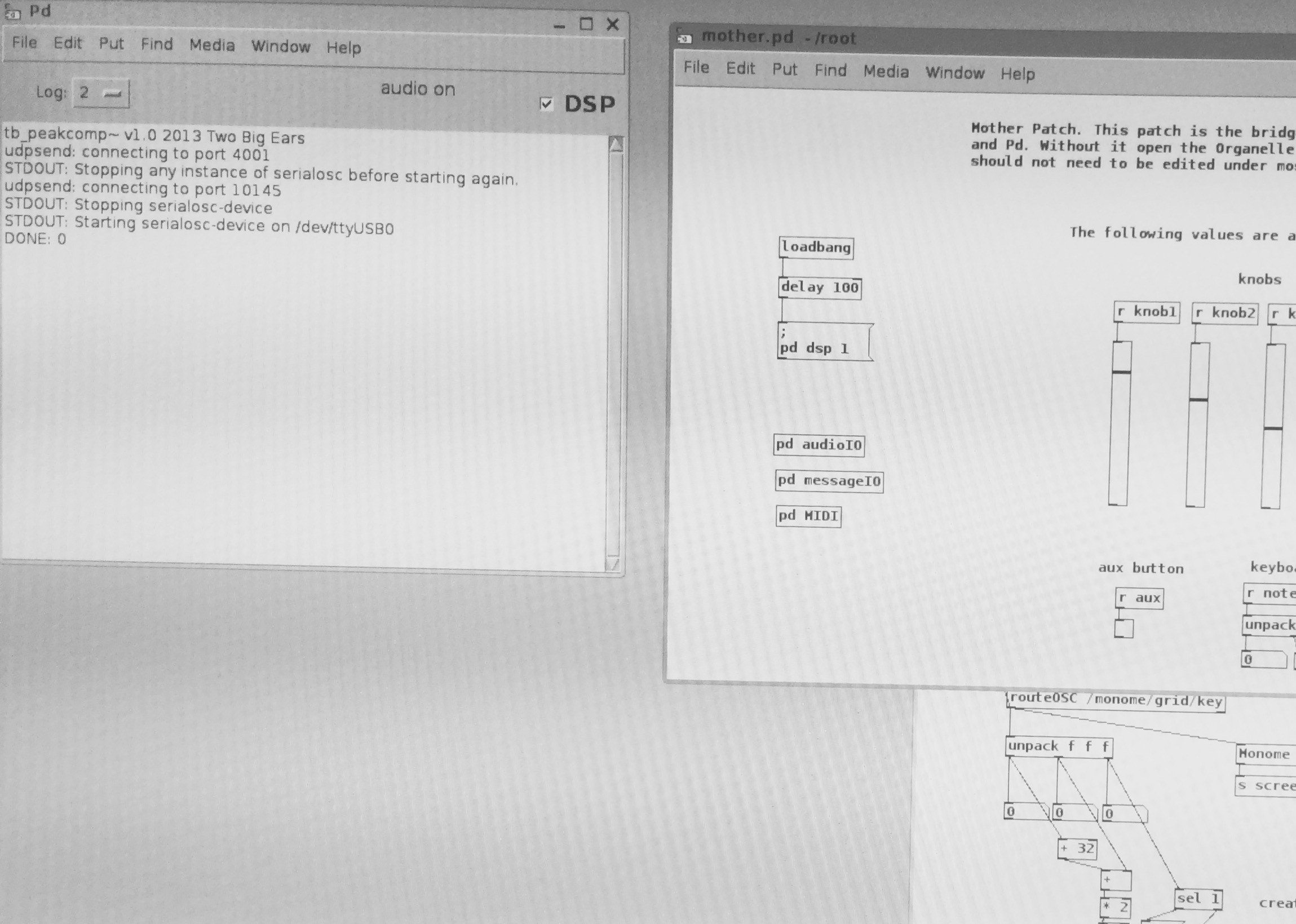
Task: Click the aux button toggle box
Action: pos(1124,629)
